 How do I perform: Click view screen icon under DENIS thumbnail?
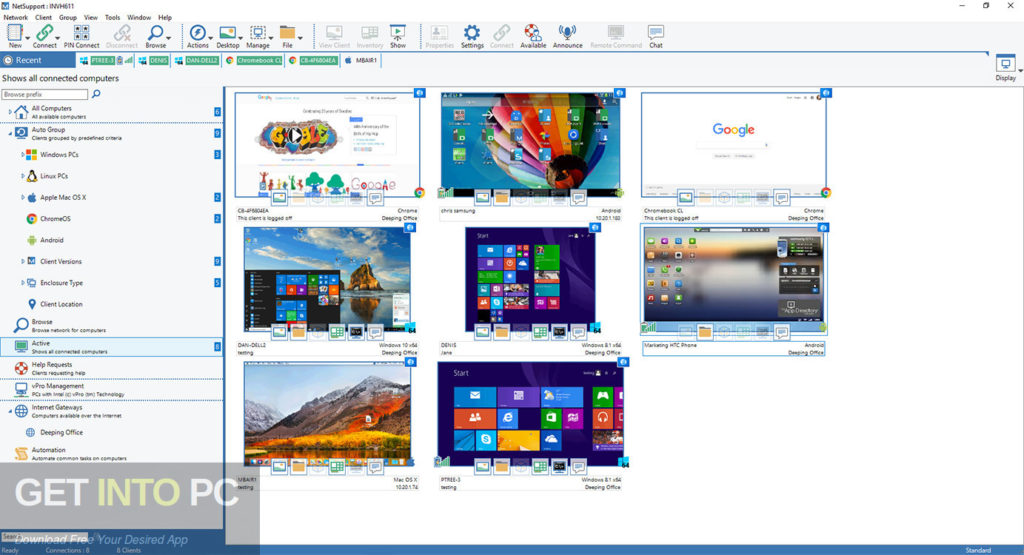point(483,332)
